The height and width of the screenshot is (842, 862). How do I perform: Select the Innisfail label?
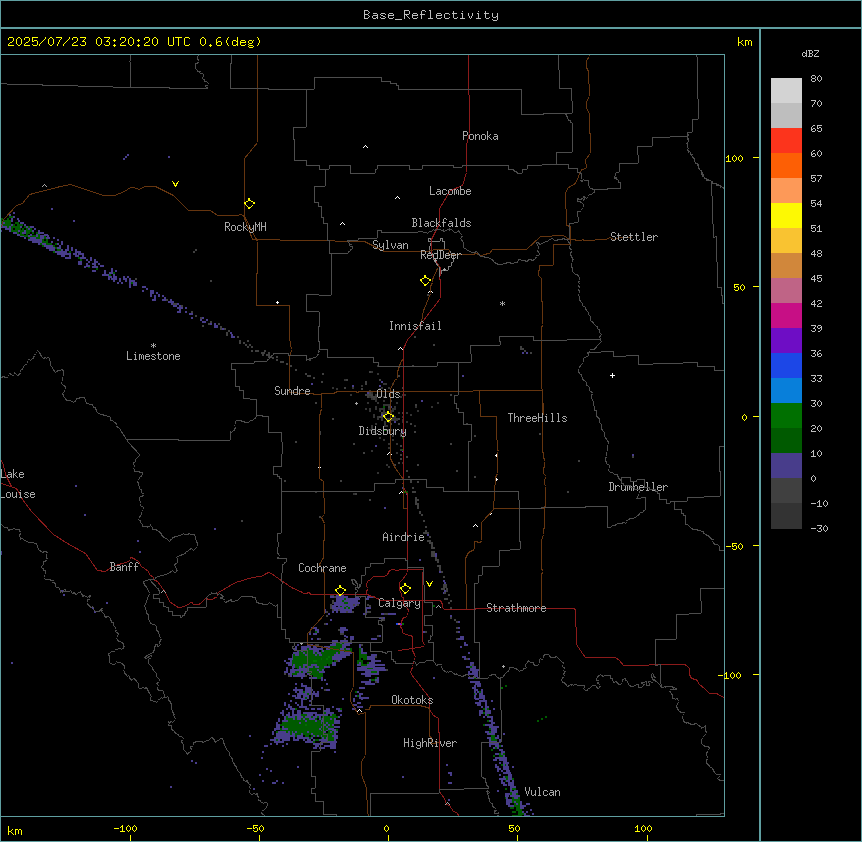(415, 326)
